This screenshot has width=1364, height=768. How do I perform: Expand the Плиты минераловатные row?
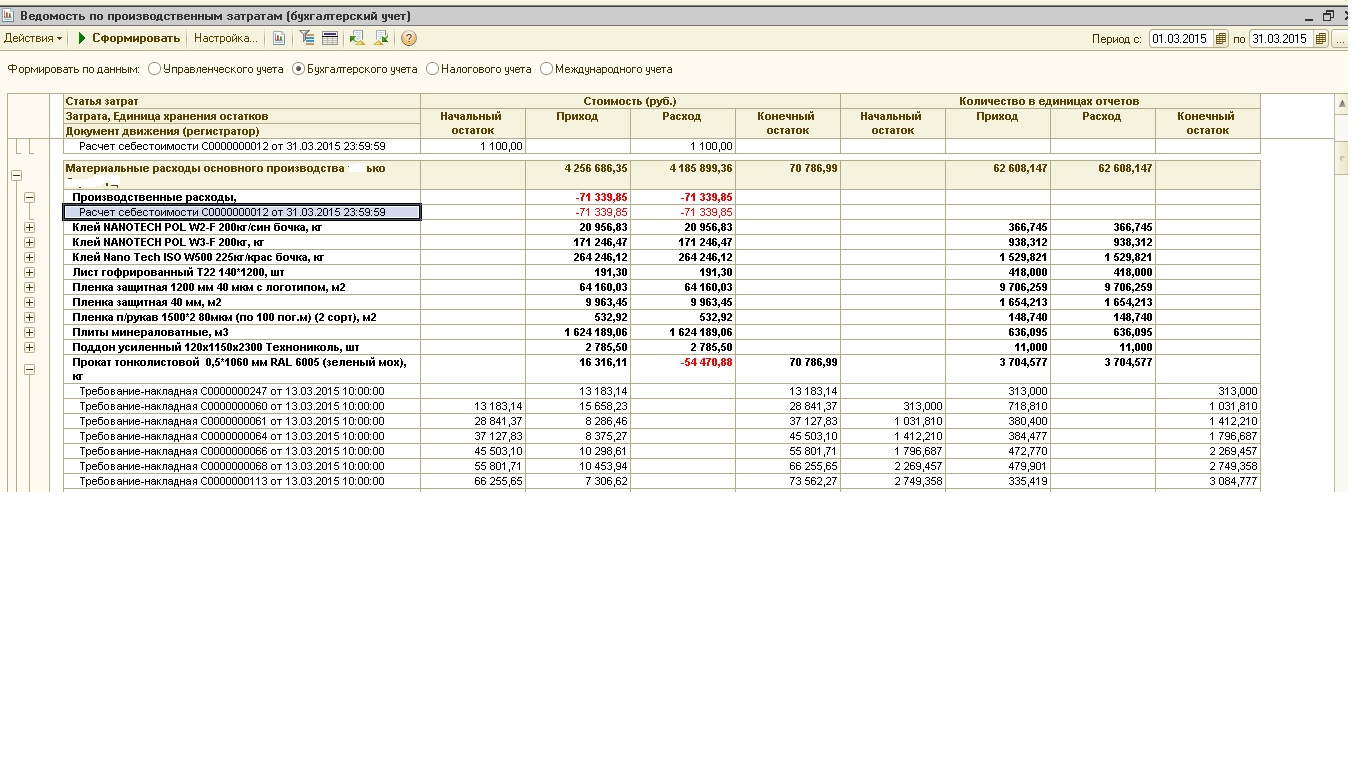pyautogui.click(x=29, y=332)
